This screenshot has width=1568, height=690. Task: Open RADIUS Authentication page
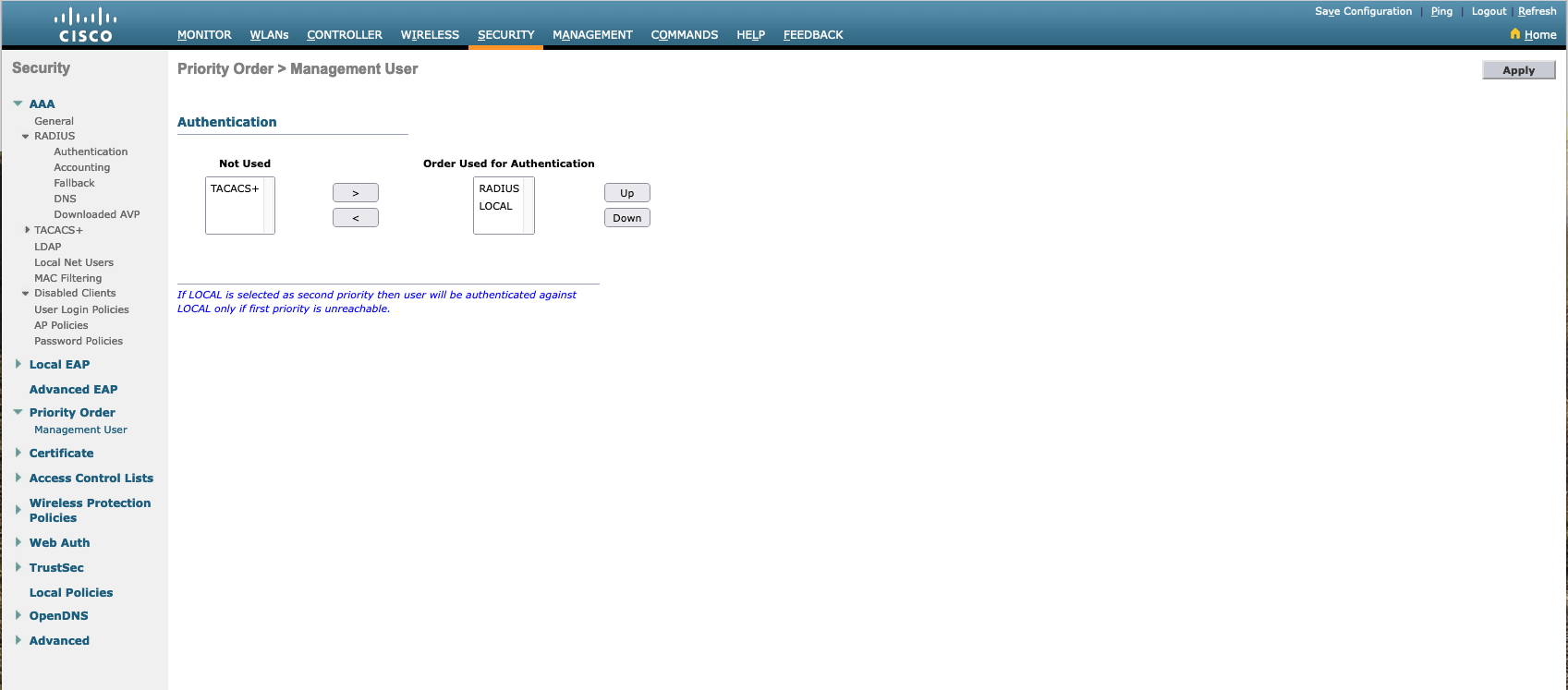[91, 151]
